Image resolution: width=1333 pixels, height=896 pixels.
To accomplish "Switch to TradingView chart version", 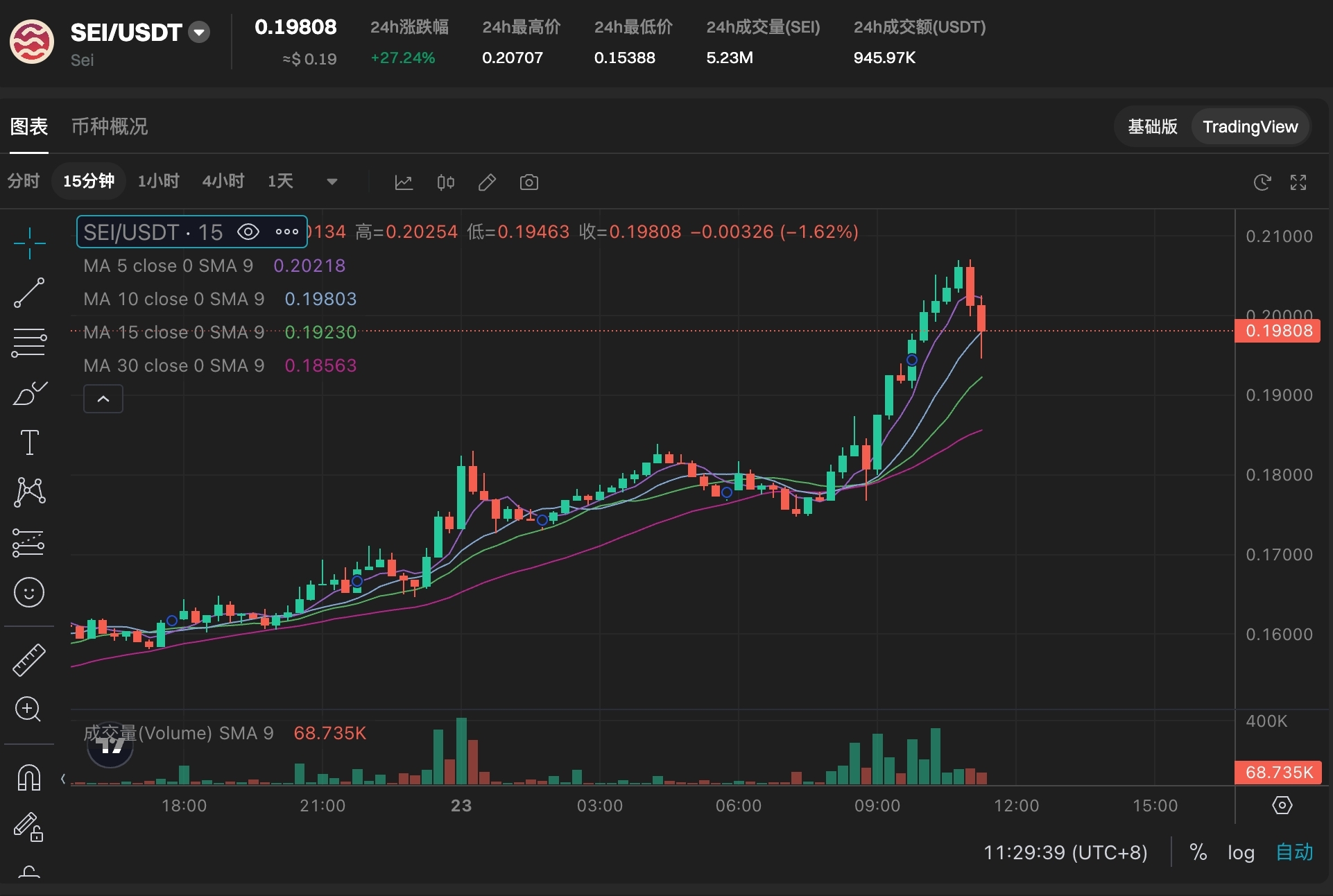I will 1250,126.
